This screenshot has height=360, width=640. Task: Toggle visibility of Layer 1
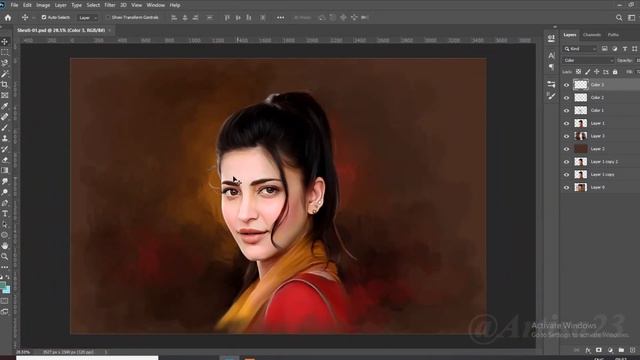coord(567,123)
